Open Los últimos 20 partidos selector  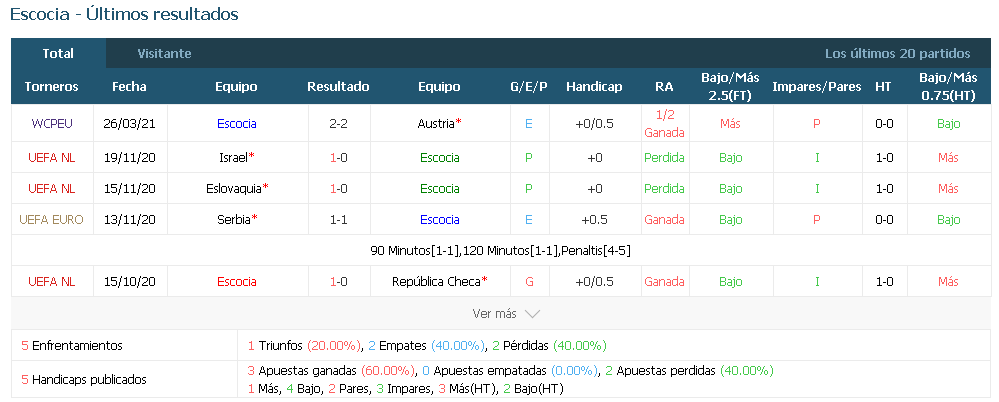[x=897, y=54]
